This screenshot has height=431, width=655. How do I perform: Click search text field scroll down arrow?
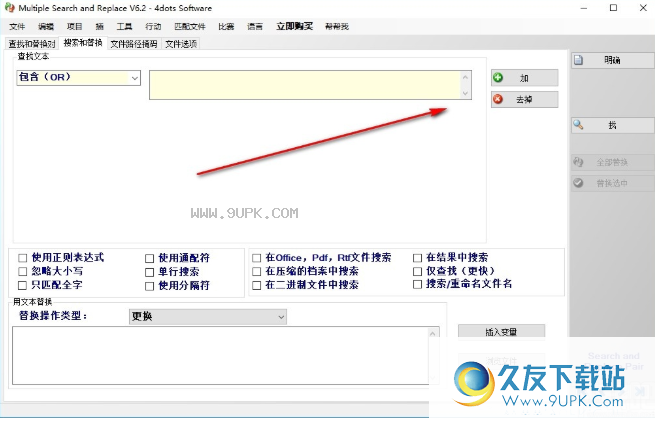click(x=466, y=93)
